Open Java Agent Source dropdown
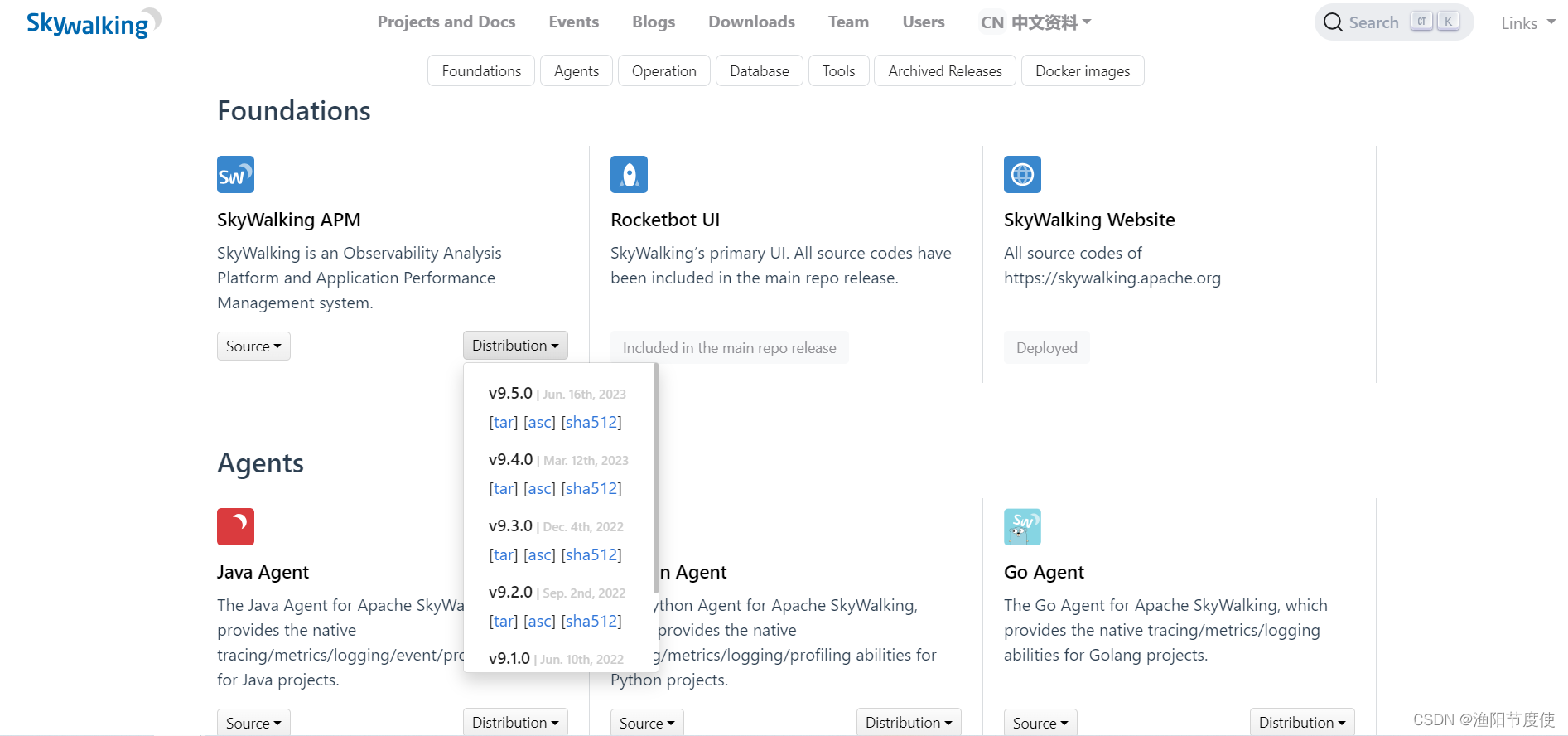 click(253, 722)
